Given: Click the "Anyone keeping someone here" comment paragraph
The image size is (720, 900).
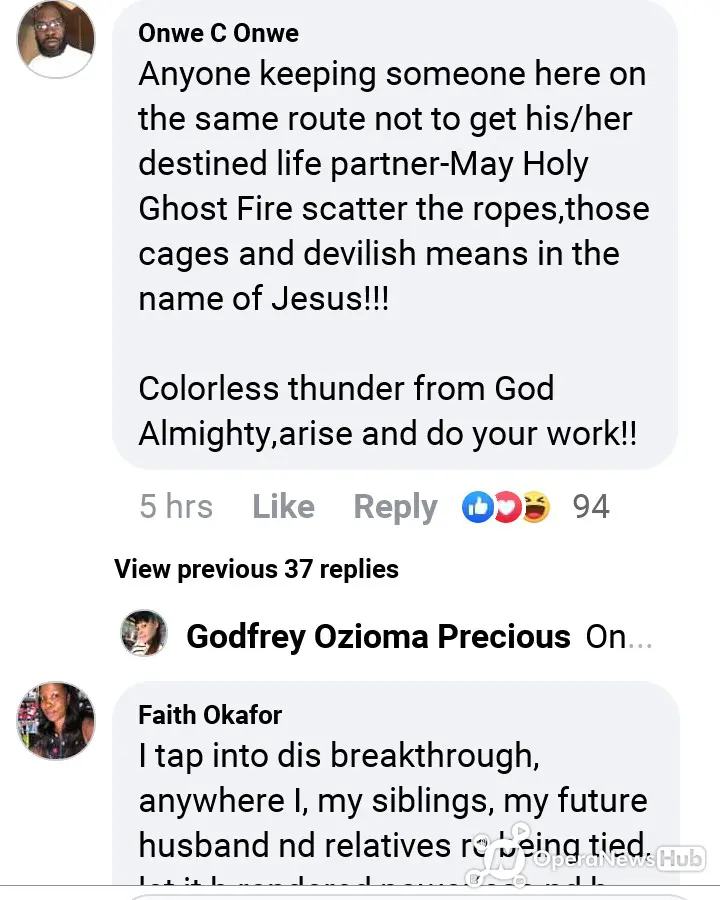Looking at the screenshot, I should [393, 186].
